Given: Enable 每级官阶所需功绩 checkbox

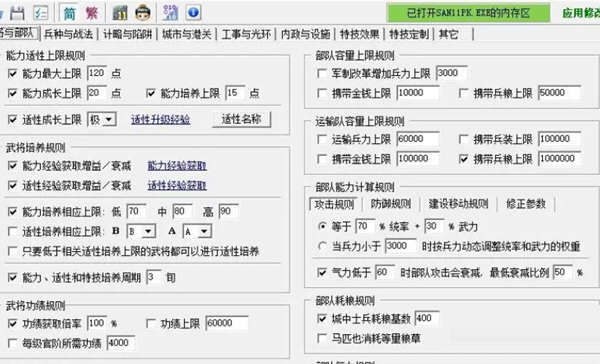Looking at the screenshot, I should 13,343.
